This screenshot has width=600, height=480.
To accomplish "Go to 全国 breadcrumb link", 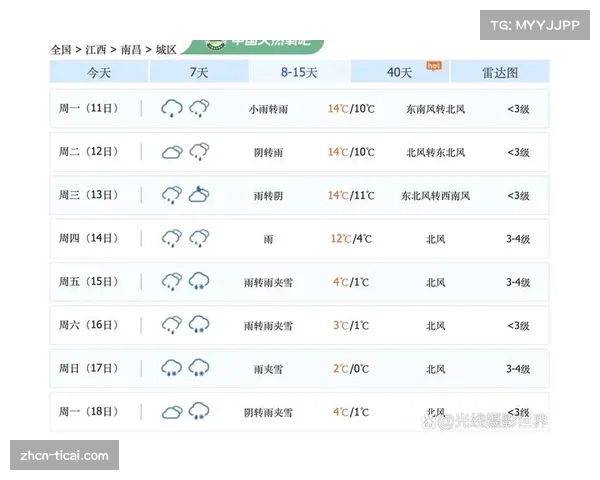I will click(61, 50).
